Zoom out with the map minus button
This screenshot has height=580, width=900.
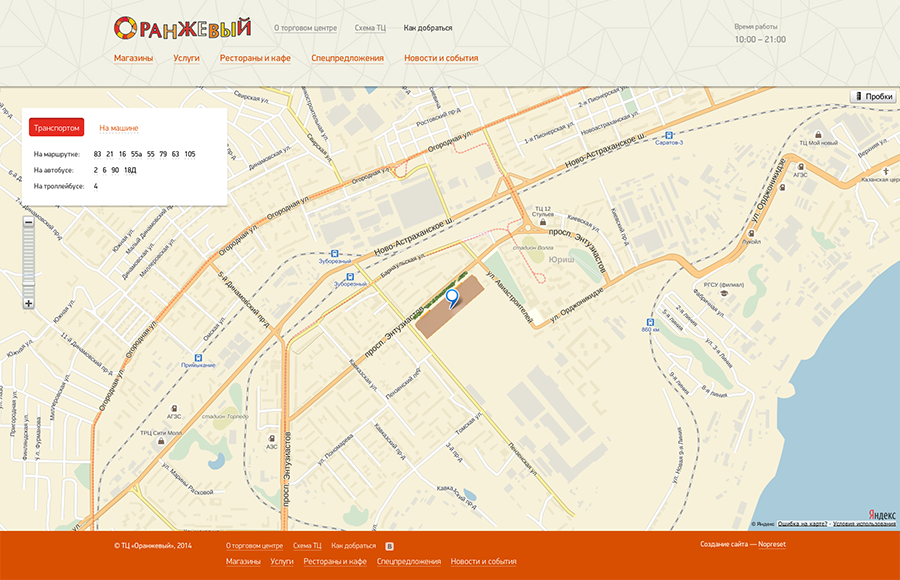pyautogui.click(x=28, y=222)
